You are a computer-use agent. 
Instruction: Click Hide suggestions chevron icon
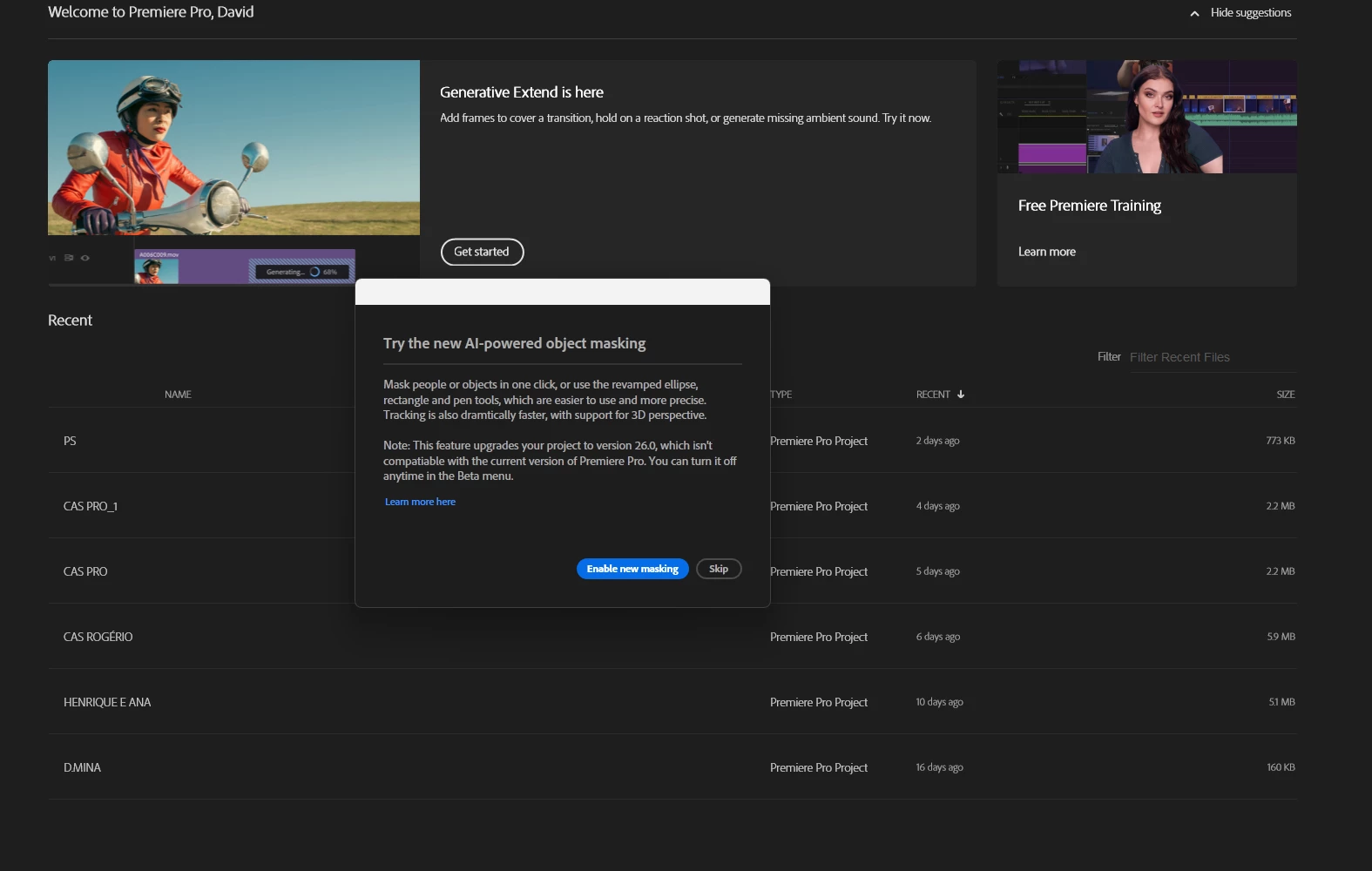(x=1194, y=13)
